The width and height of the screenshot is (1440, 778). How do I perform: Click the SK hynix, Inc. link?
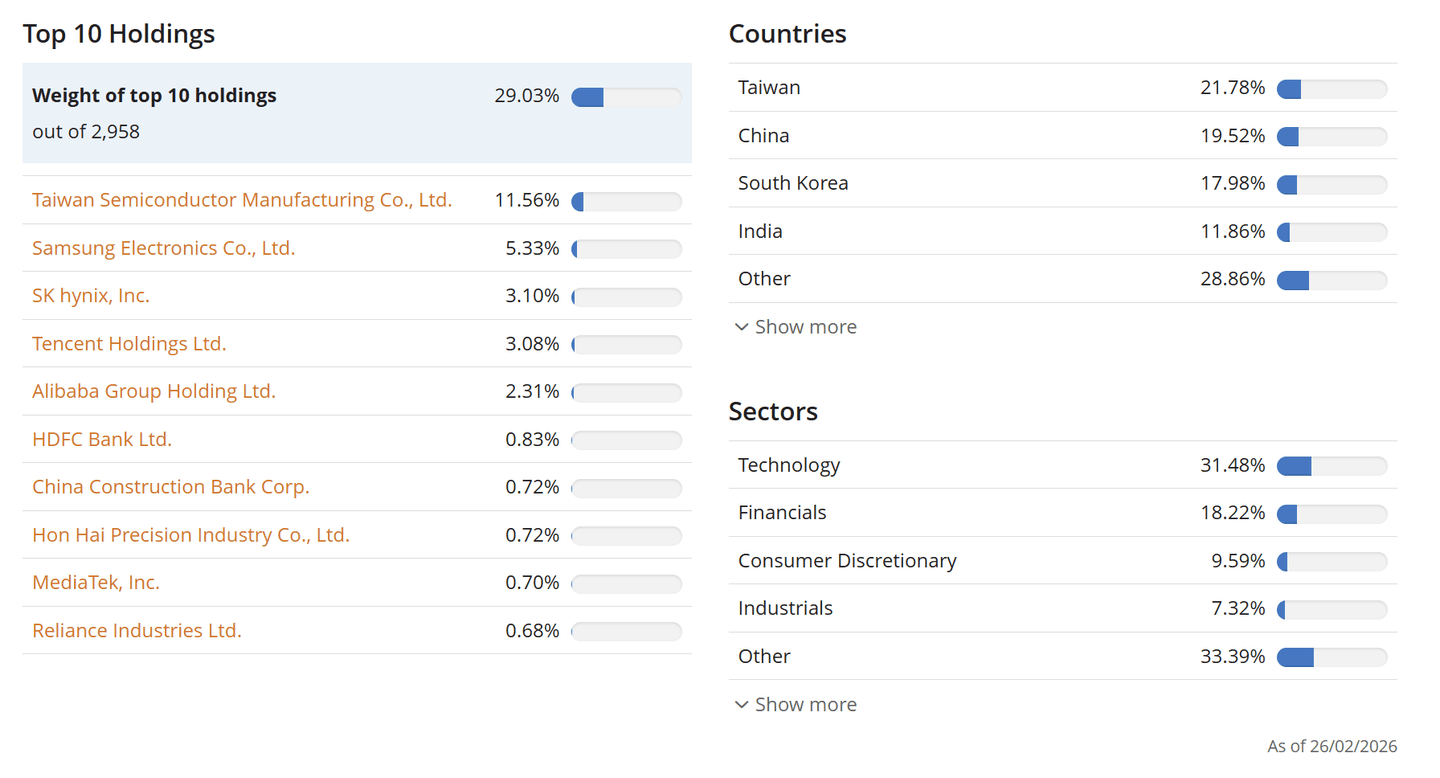point(91,296)
